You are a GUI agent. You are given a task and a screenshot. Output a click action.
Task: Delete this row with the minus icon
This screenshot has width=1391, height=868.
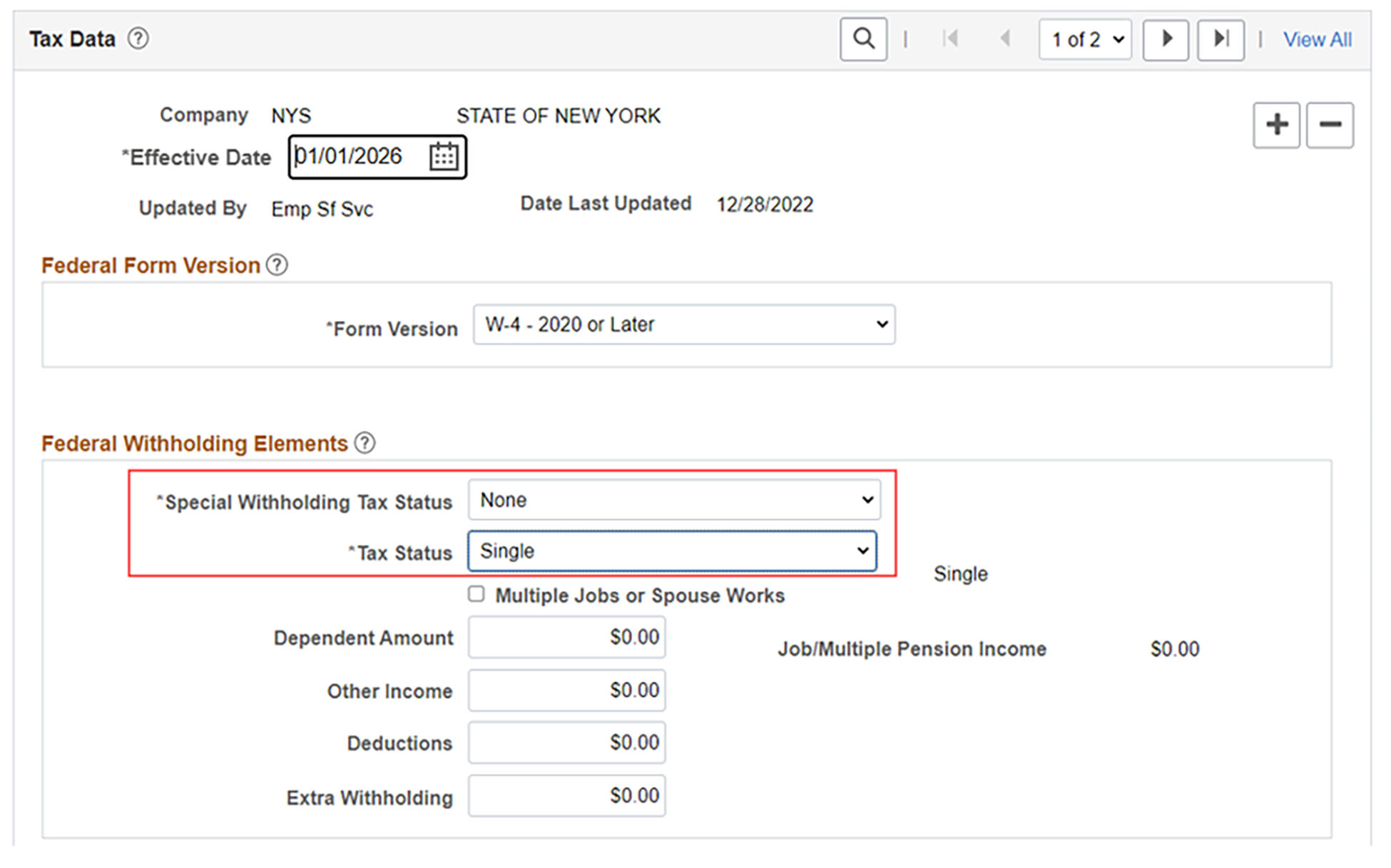[1330, 125]
